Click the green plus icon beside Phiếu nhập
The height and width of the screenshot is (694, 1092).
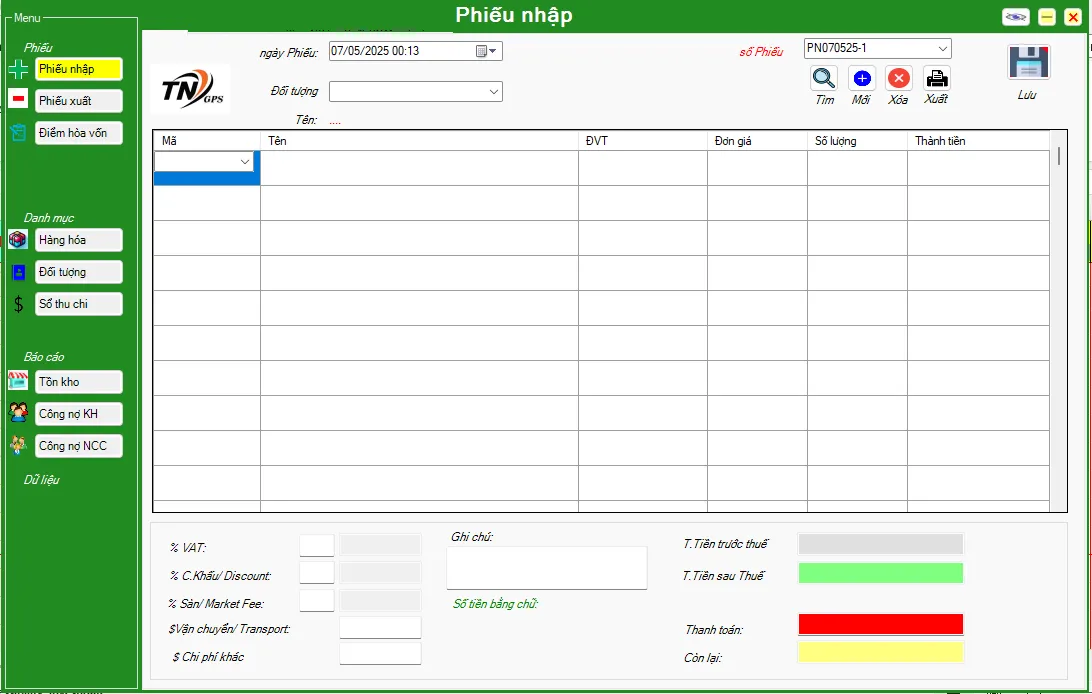click(x=18, y=69)
